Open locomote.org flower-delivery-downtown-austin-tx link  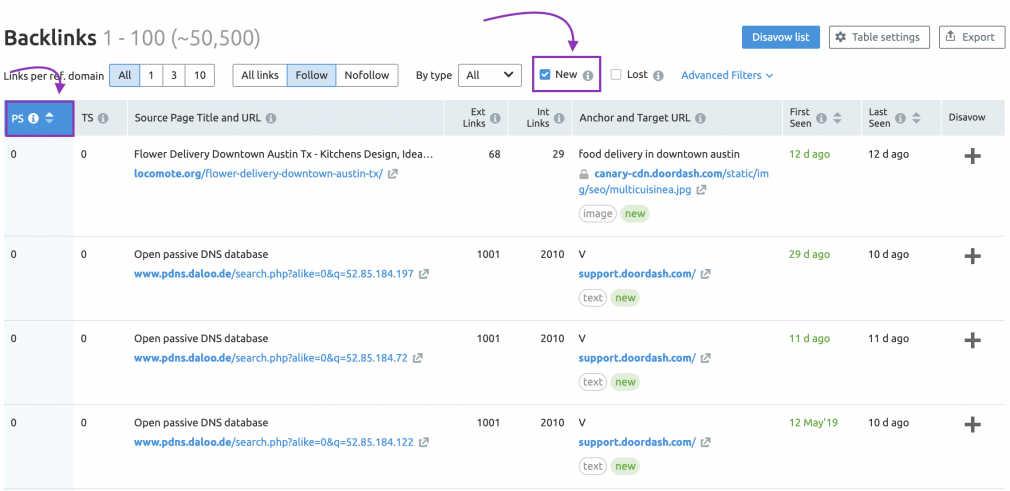(258, 174)
